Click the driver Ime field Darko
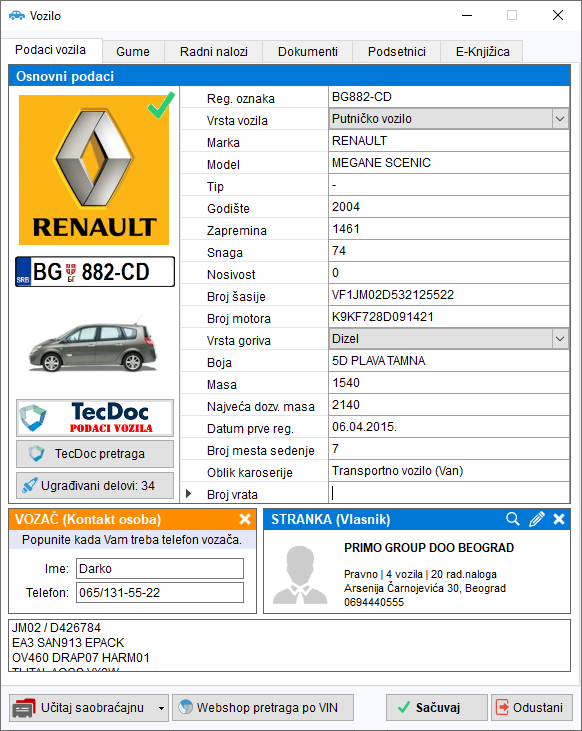The height and width of the screenshot is (731, 582). [160, 569]
